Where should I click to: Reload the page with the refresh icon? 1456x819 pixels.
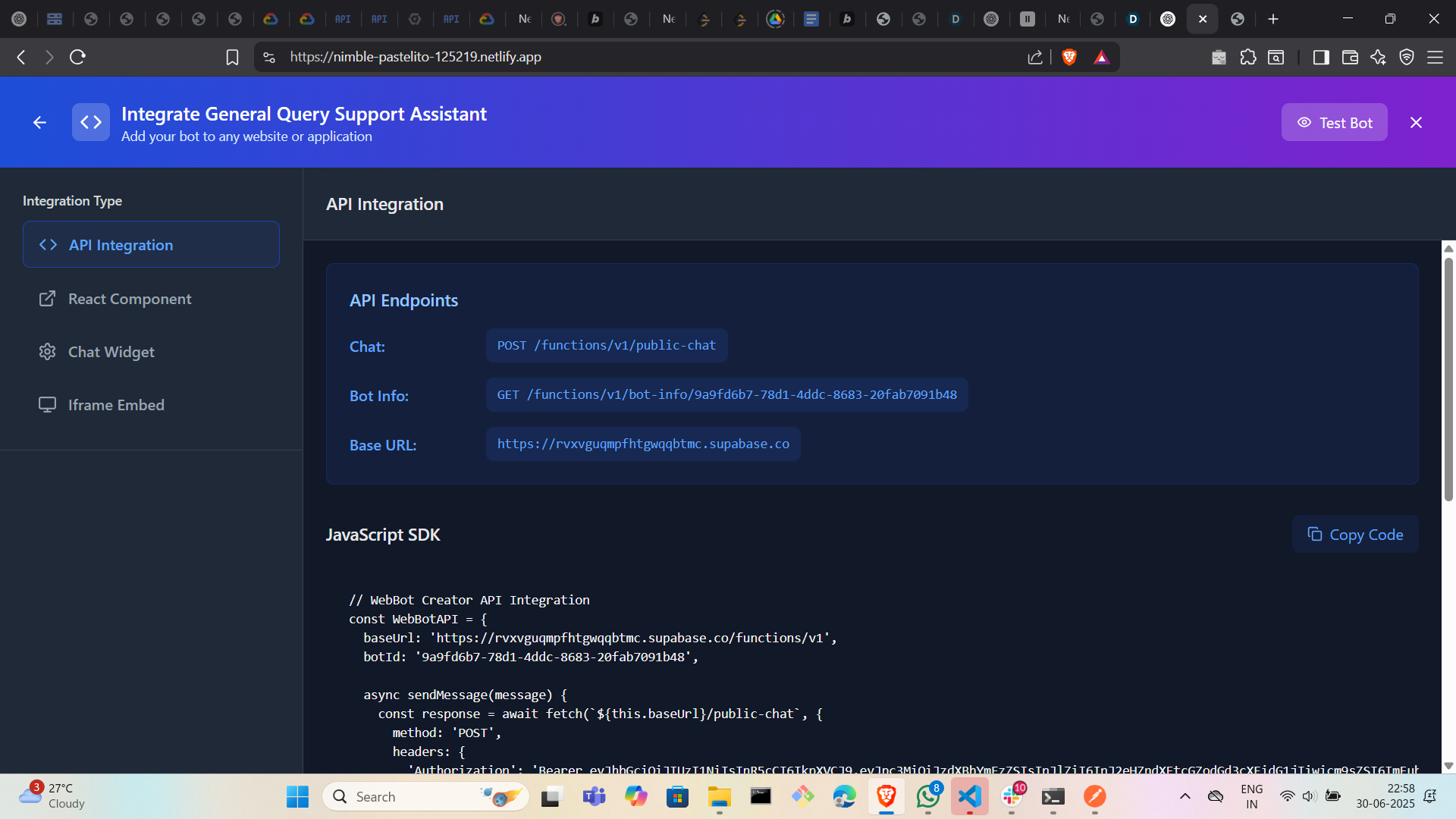point(77,57)
